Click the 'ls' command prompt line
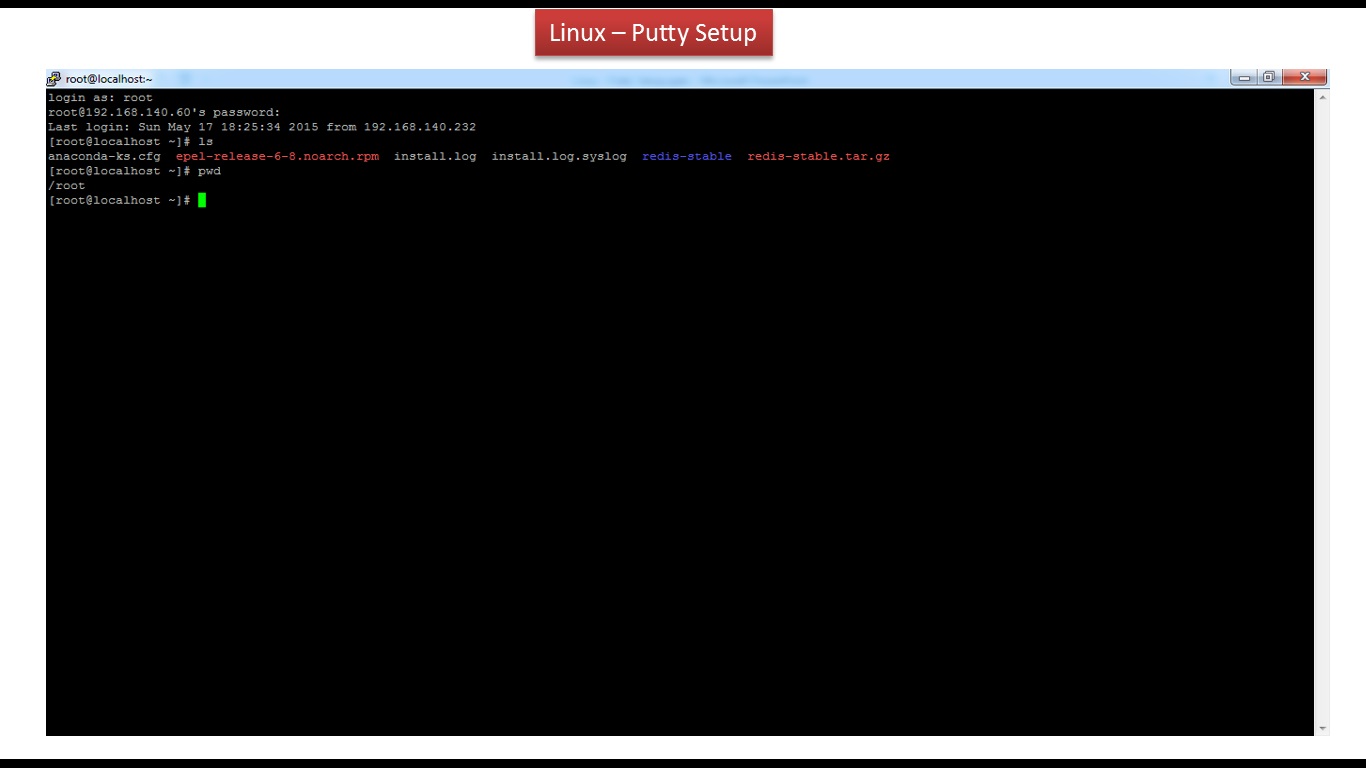 [x=130, y=142]
